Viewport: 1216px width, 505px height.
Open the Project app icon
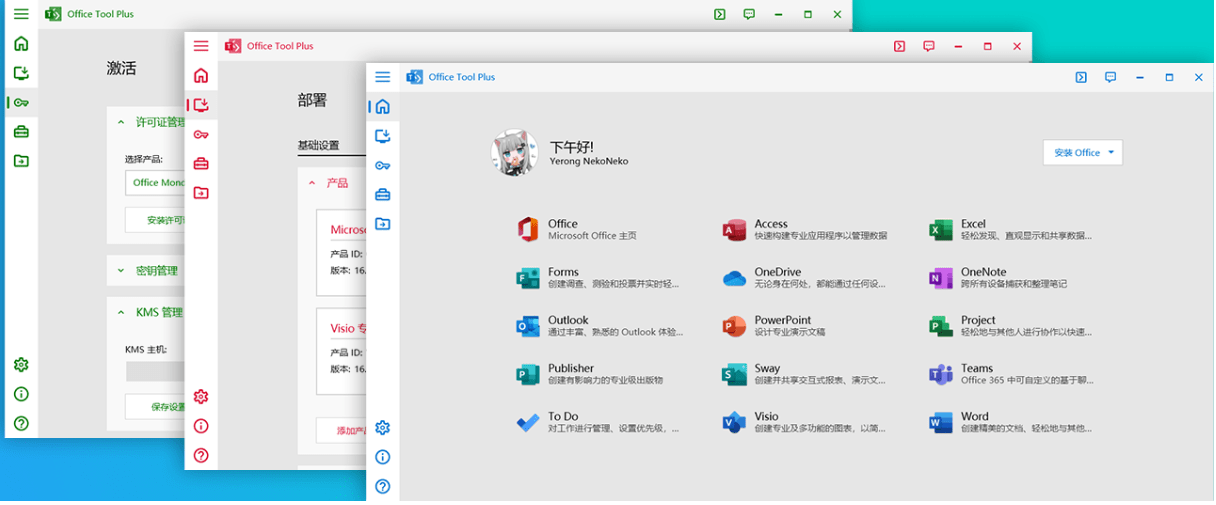click(x=940, y=326)
